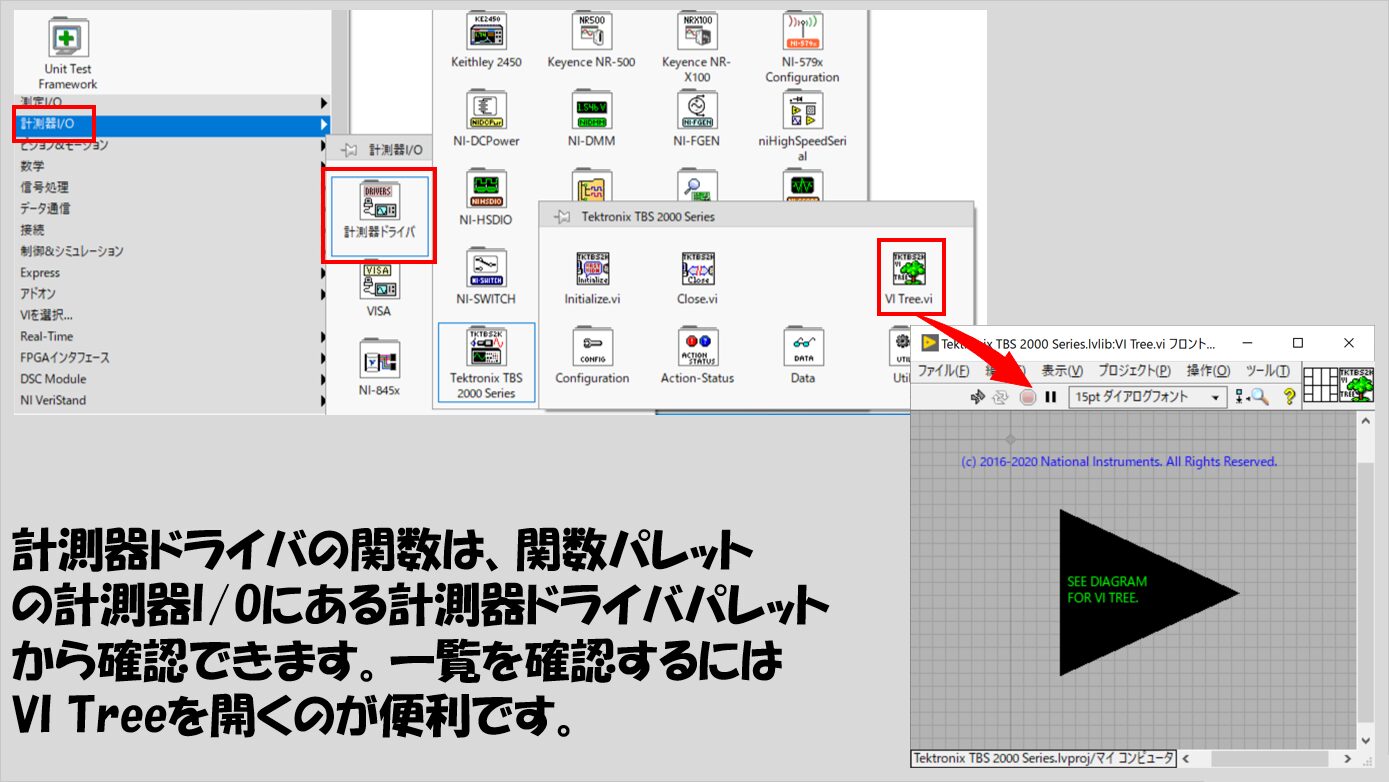
Task: Pin the Tektronix TBS 2000 Series palette
Action: 562,216
